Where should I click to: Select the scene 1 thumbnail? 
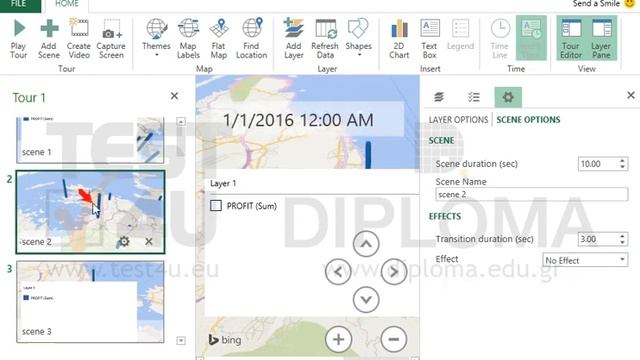[x=90, y=140]
